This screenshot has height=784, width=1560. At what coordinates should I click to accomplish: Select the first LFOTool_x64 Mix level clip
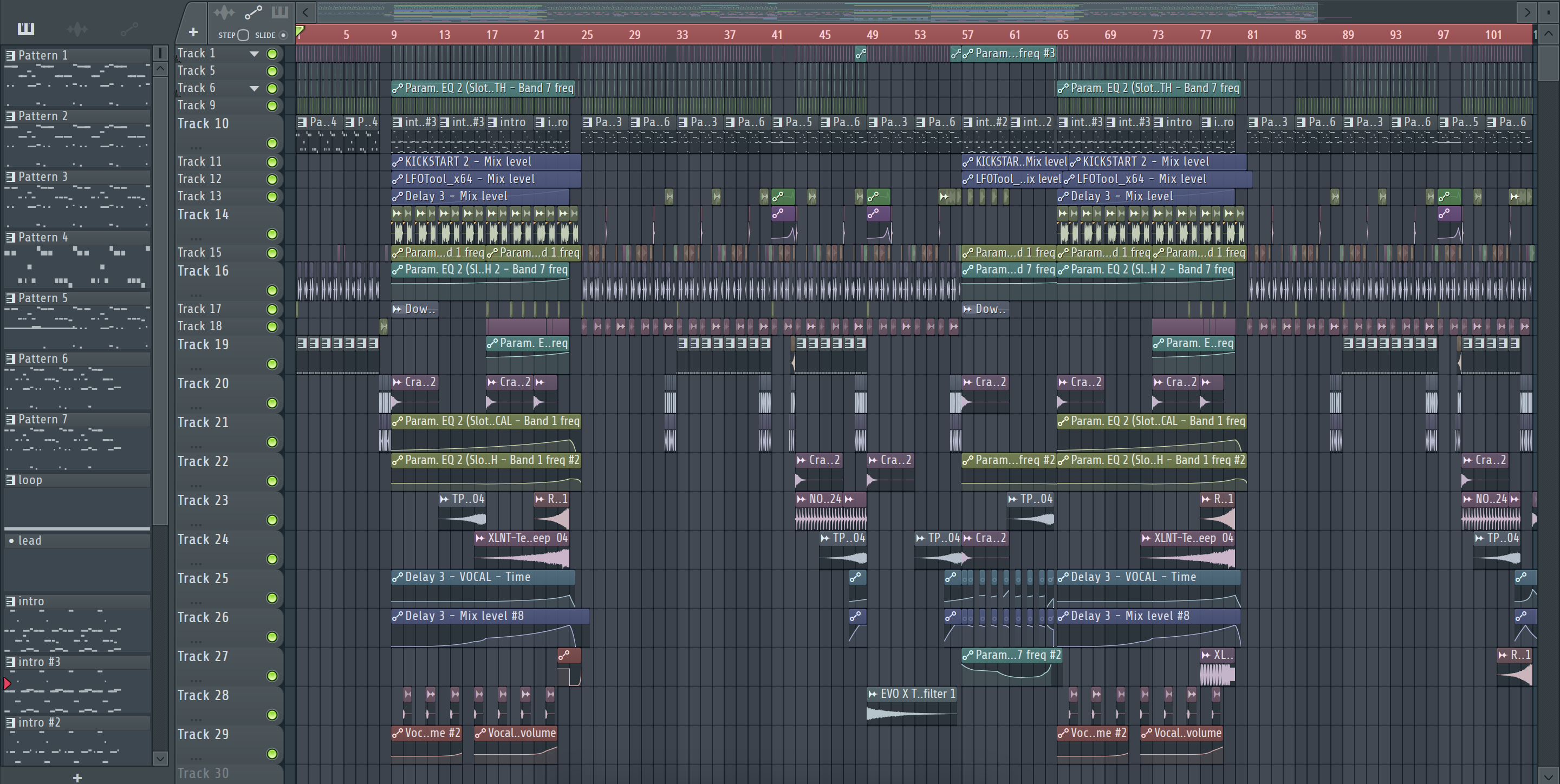click(x=486, y=179)
